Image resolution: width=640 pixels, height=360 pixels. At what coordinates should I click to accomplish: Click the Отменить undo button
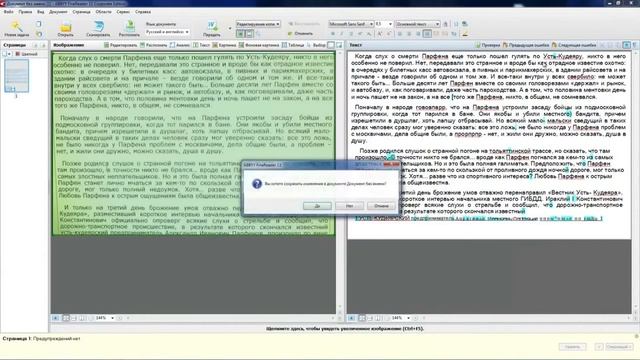click(301, 33)
